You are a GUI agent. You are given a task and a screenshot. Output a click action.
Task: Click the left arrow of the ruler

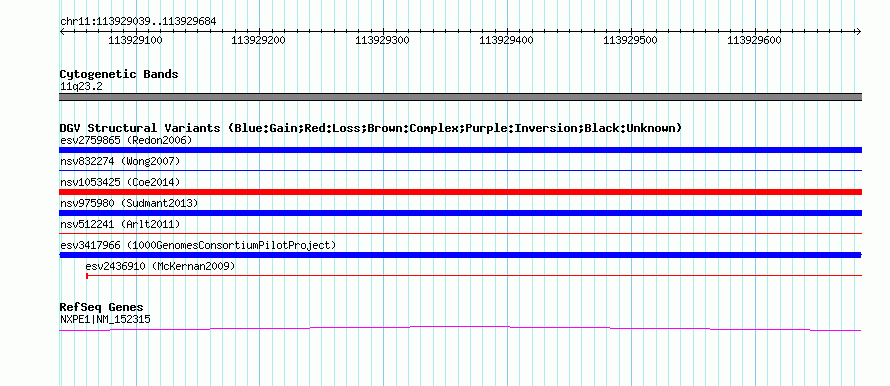tap(62, 32)
